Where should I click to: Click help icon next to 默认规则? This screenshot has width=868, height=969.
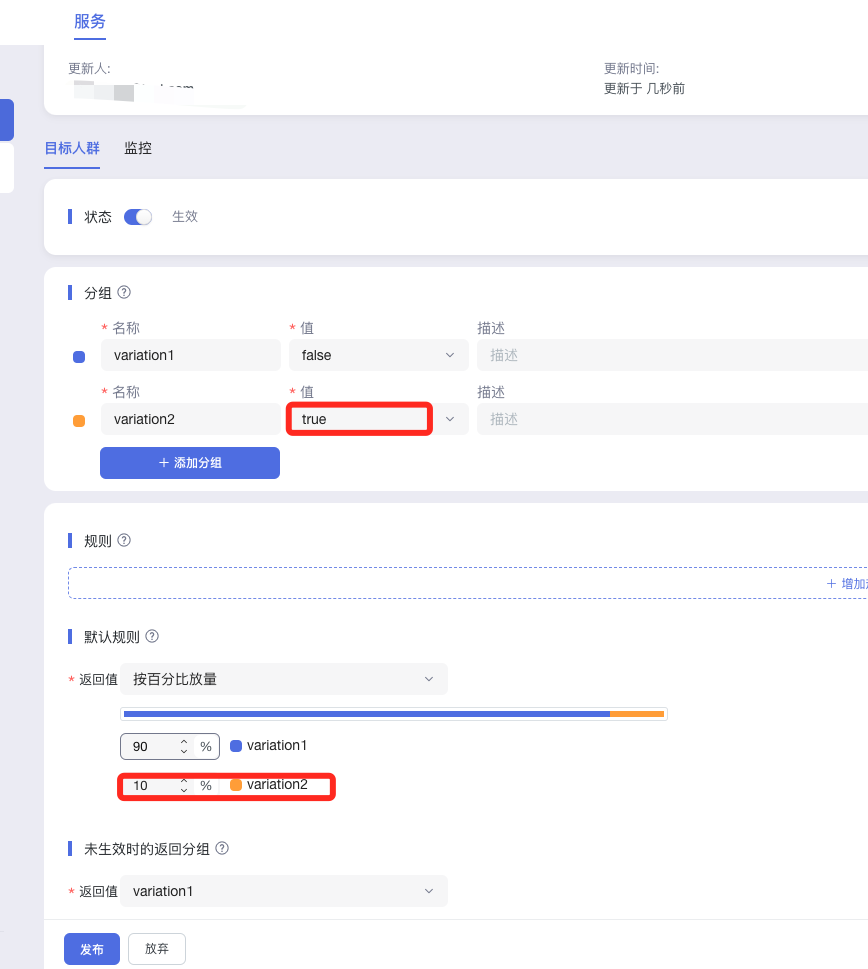point(153,637)
